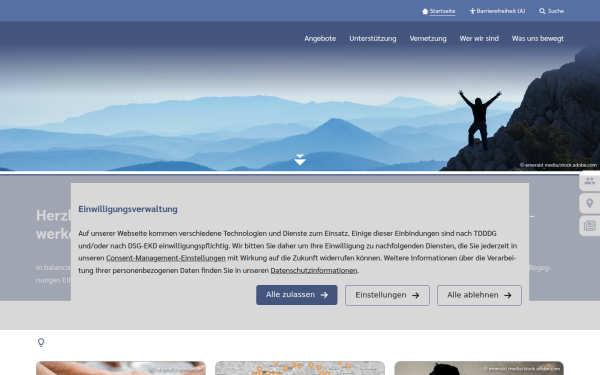Go to Startseite home link
The height and width of the screenshot is (375, 600).
439,11
